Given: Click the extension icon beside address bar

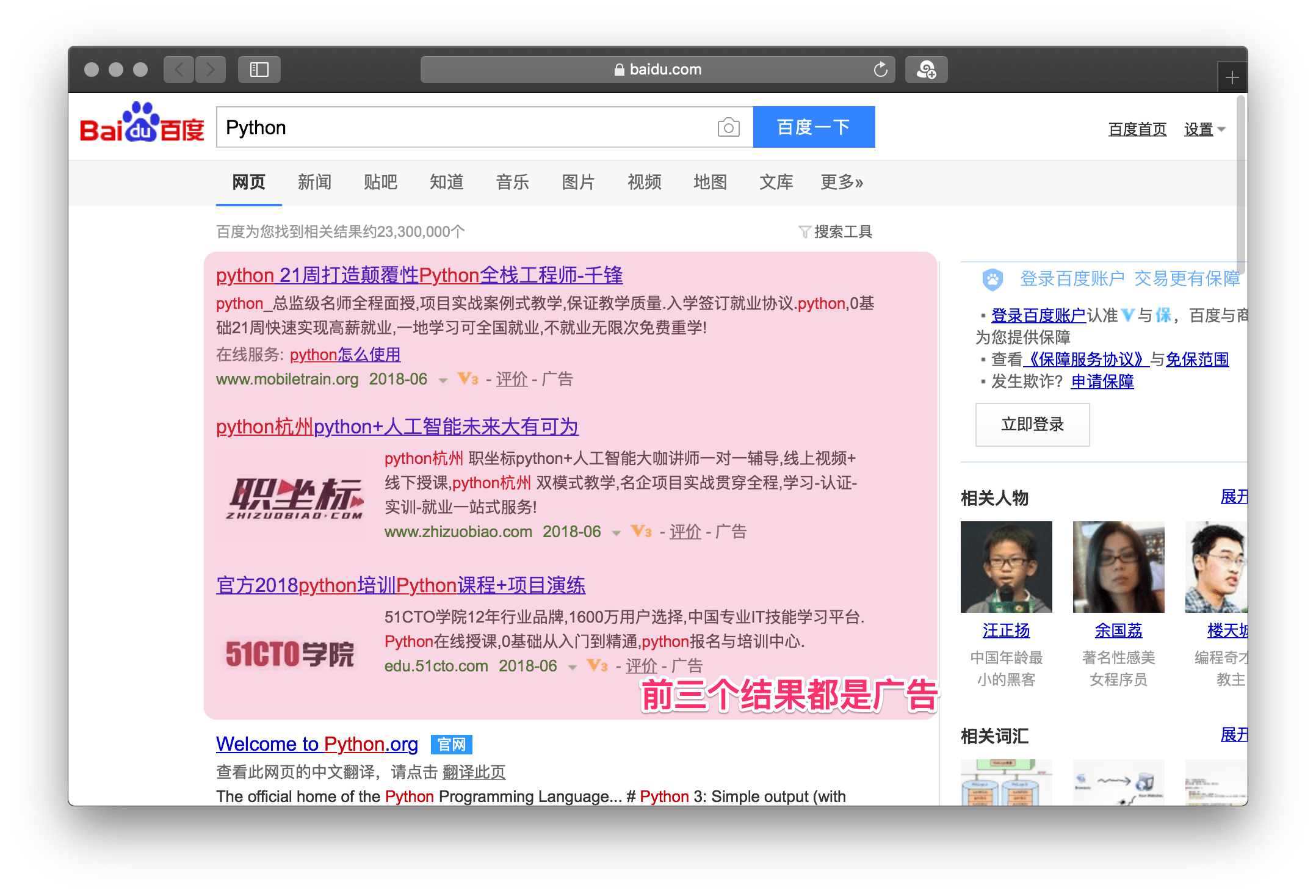Looking at the screenshot, I should pos(926,70).
